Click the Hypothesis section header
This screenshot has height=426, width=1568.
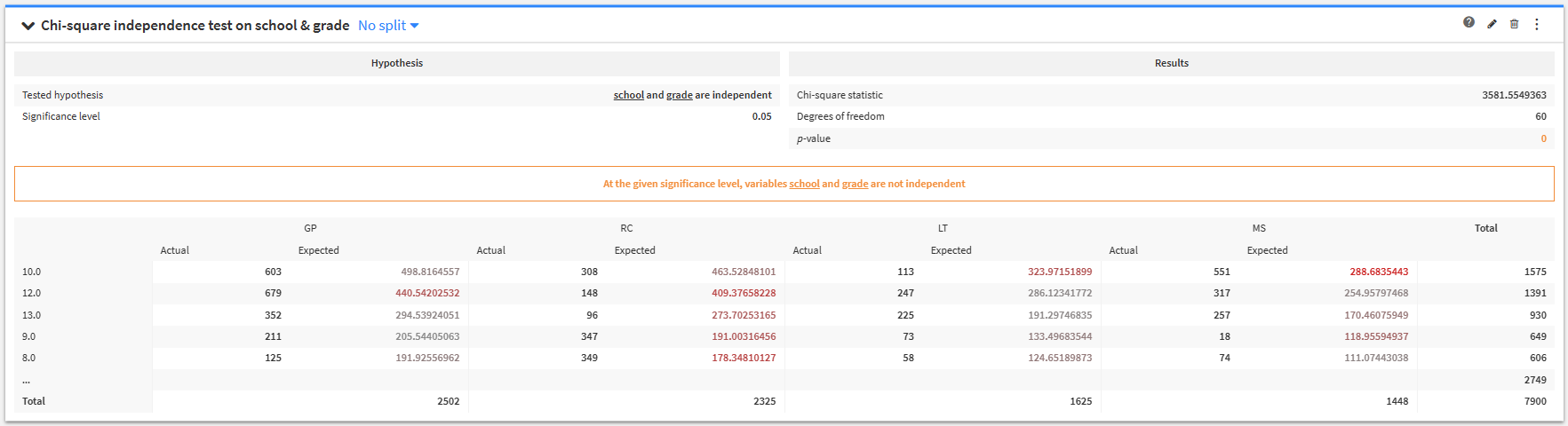click(396, 63)
